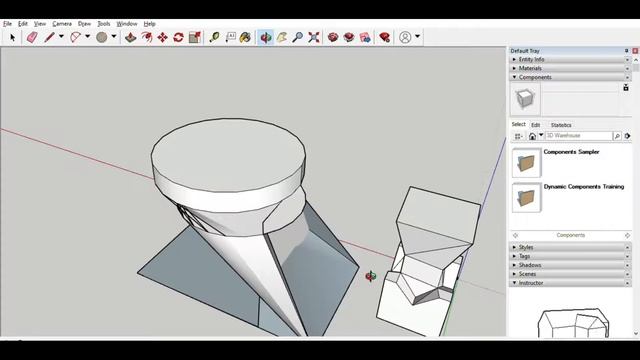Open the Draw menu

(84, 24)
